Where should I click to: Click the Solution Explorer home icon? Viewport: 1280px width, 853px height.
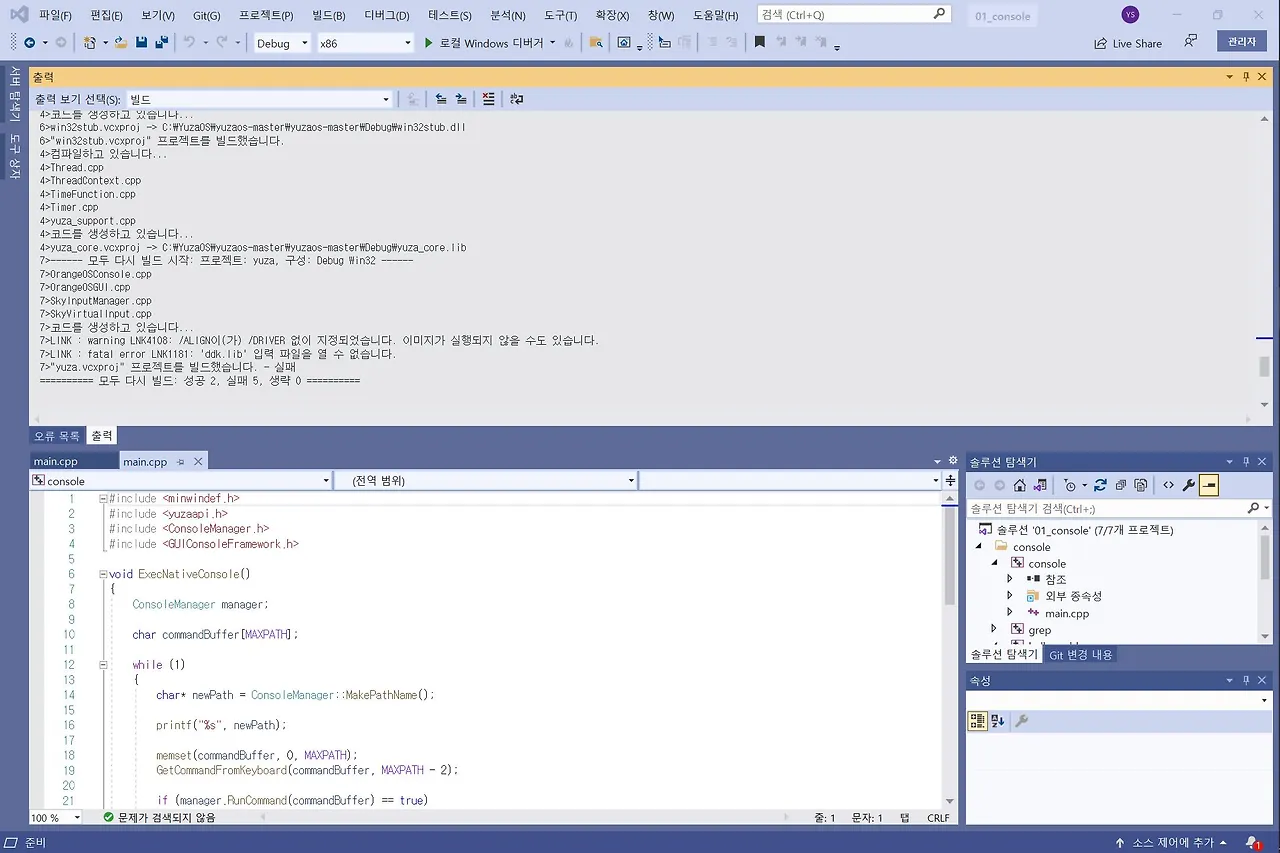[x=1020, y=485]
